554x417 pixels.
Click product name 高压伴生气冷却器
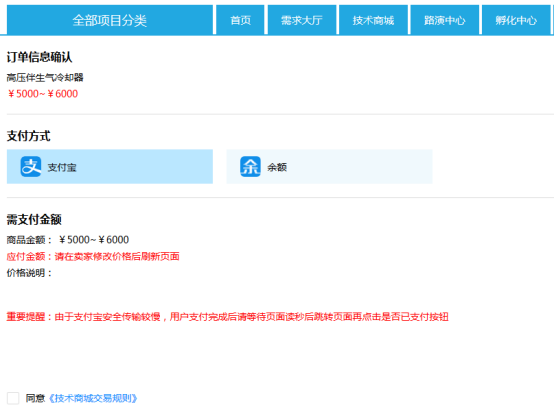tap(45, 77)
